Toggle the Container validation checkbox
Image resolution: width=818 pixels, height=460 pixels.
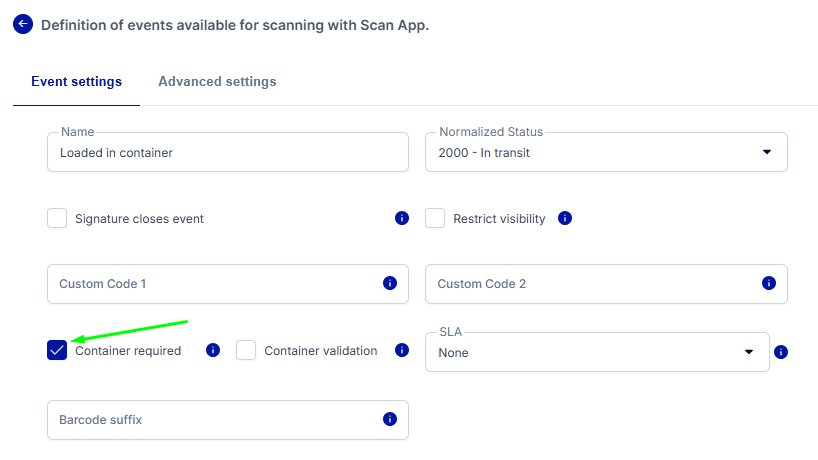point(246,350)
